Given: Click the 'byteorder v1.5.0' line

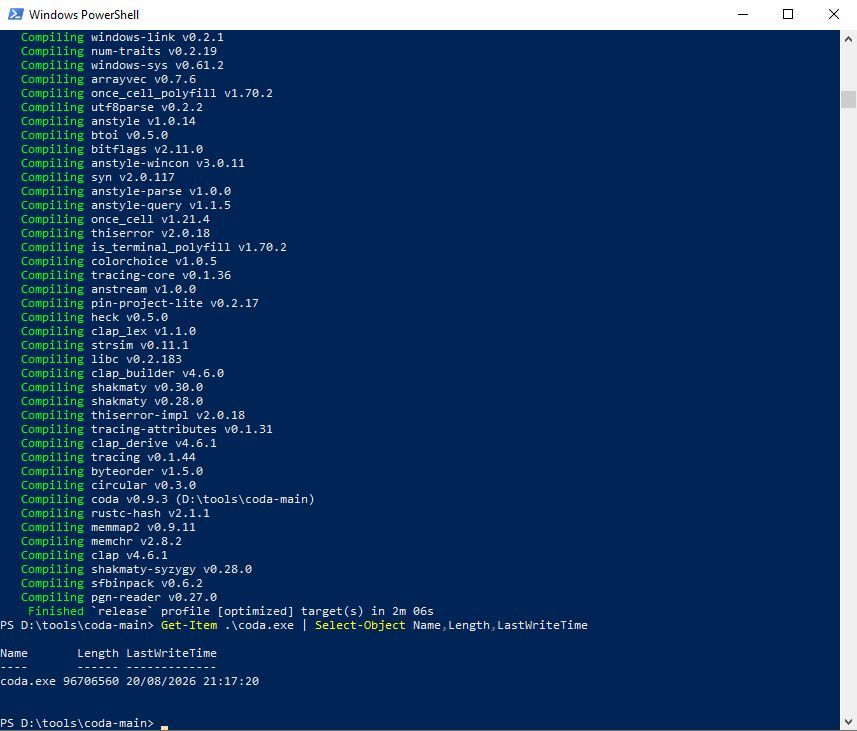Looking at the screenshot, I should 112,471.
